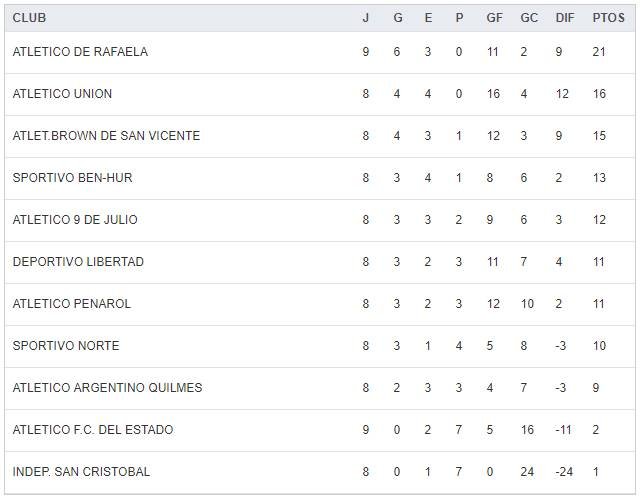The height and width of the screenshot is (499, 640).
Task: Click the J (played) column header
Action: [366, 18]
